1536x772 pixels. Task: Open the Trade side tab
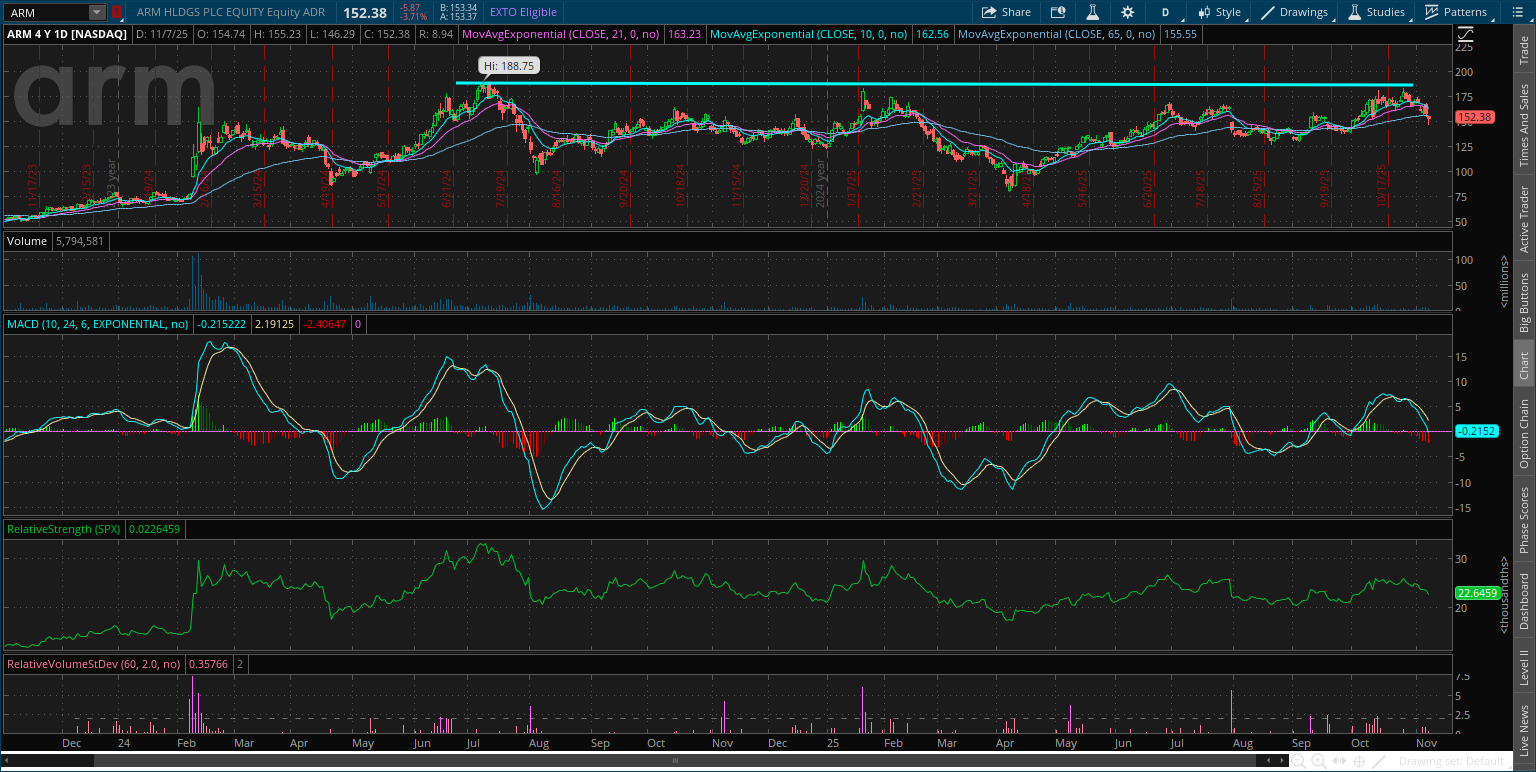point(1524,52)
